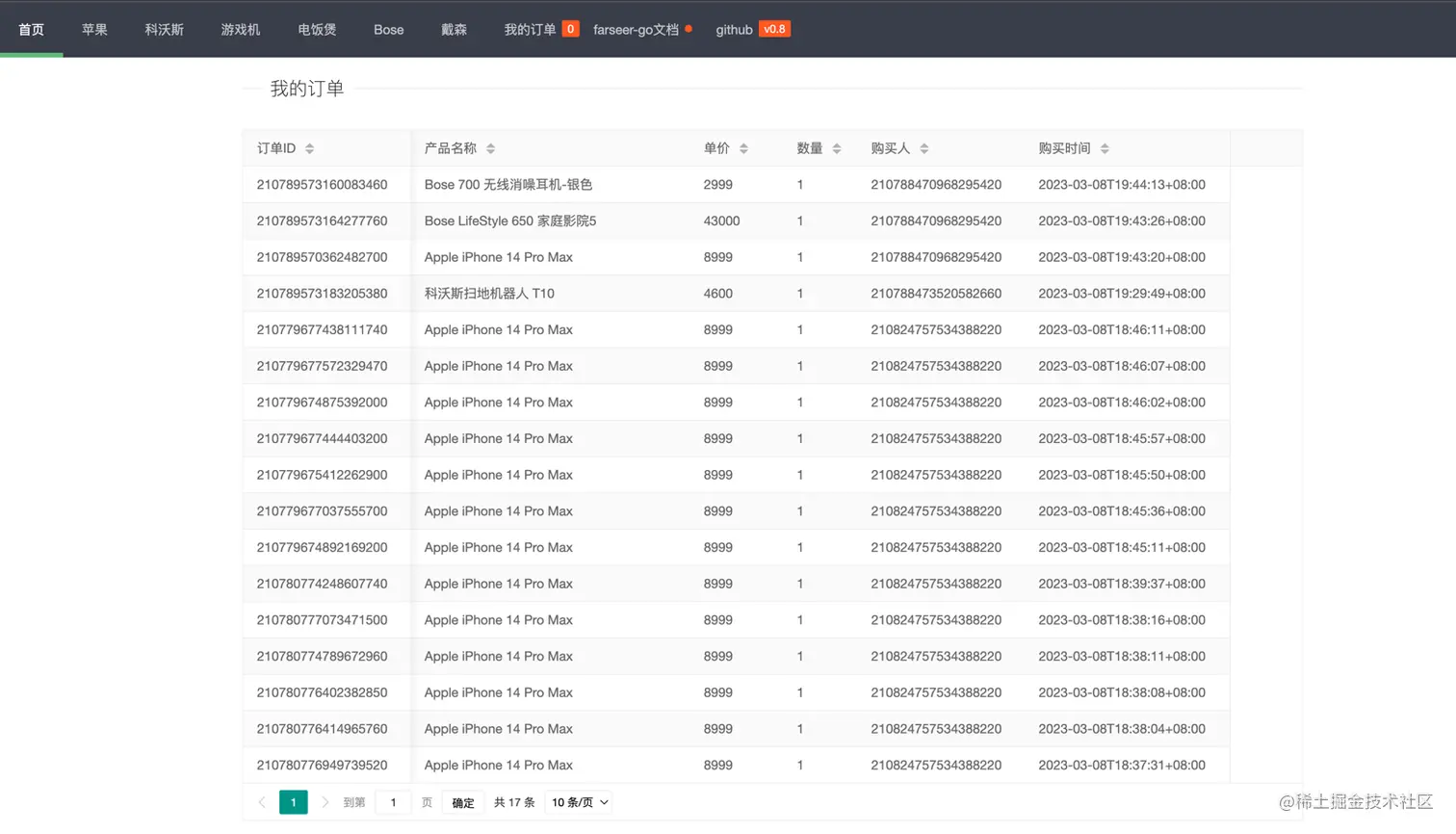Click timestamp 2023-03-08T18:38:04+08:00

tap(1122, 729)
